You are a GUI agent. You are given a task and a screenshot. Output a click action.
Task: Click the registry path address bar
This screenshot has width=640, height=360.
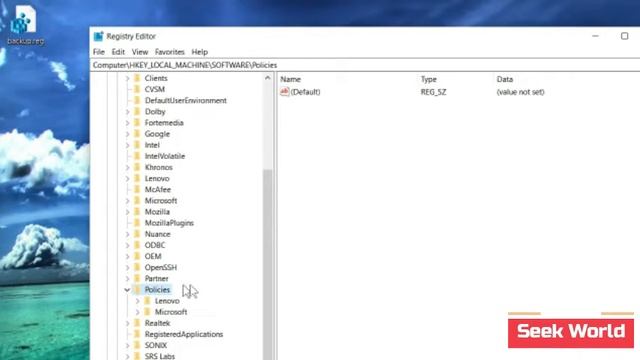(365, 65)
